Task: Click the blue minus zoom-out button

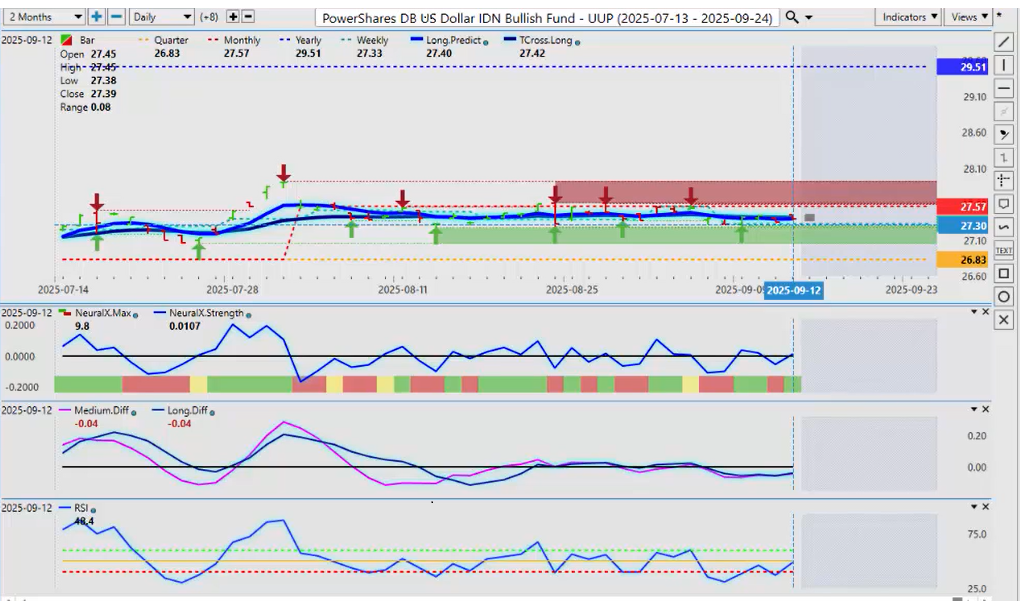Action: [x=116, y=17]
